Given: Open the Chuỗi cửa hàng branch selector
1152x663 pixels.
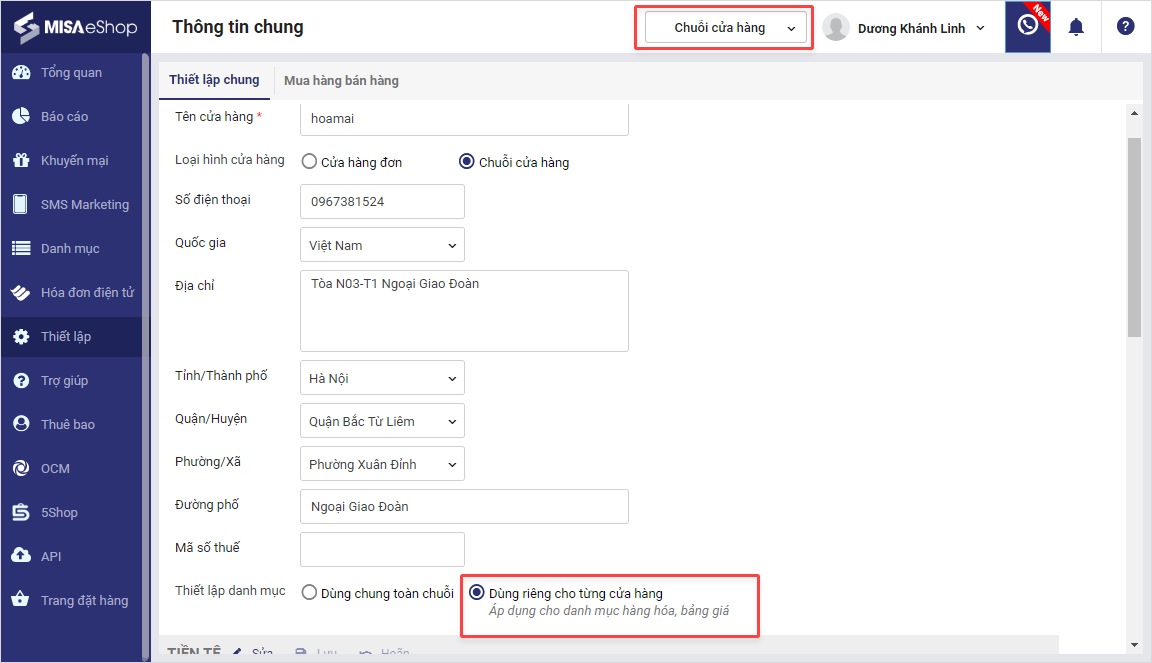Looking at the screenshot, I should [x=725, y=28].
